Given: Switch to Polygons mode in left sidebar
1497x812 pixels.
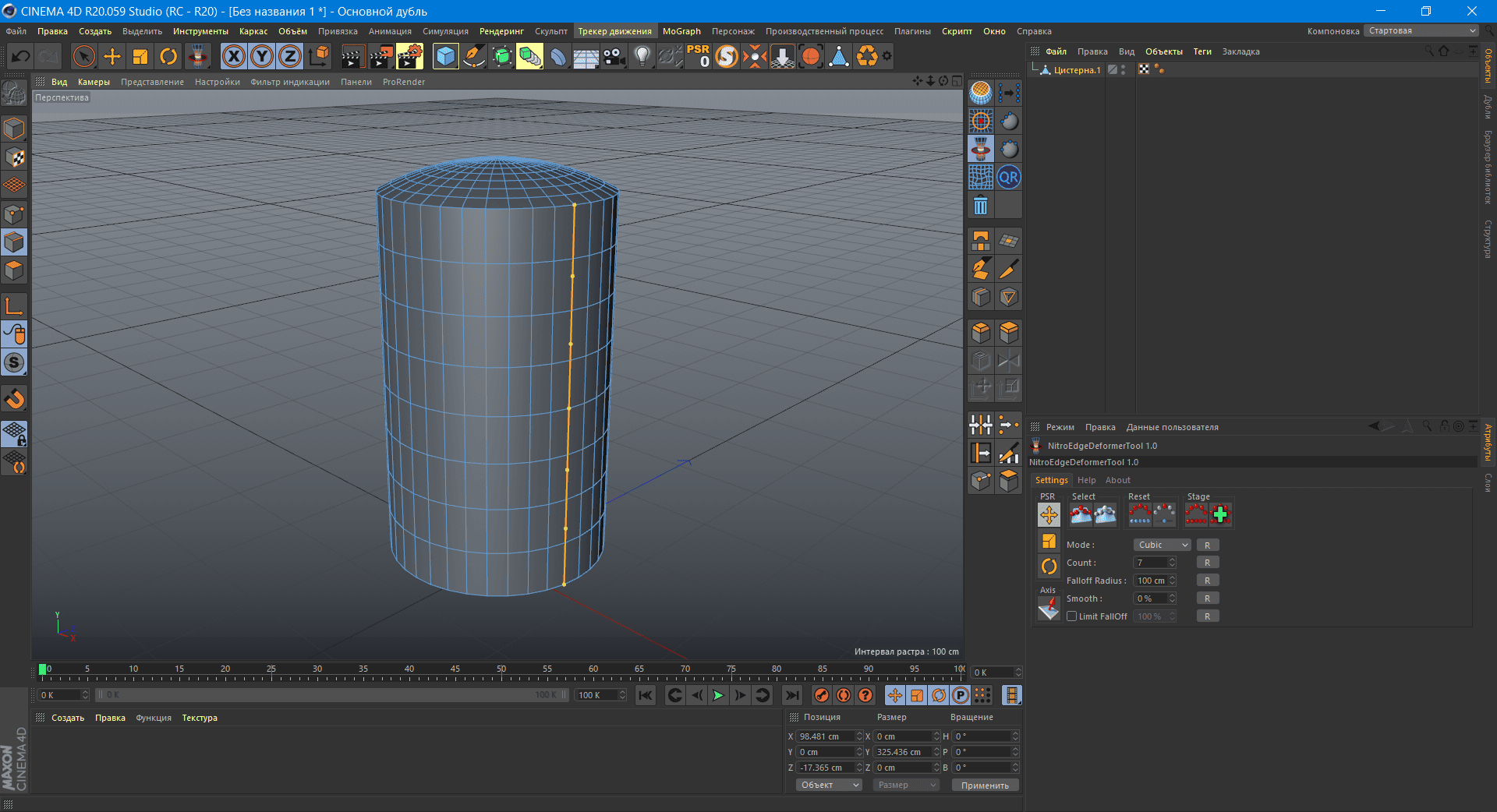Looking at the screenshot, I should [x=14, y=270].
